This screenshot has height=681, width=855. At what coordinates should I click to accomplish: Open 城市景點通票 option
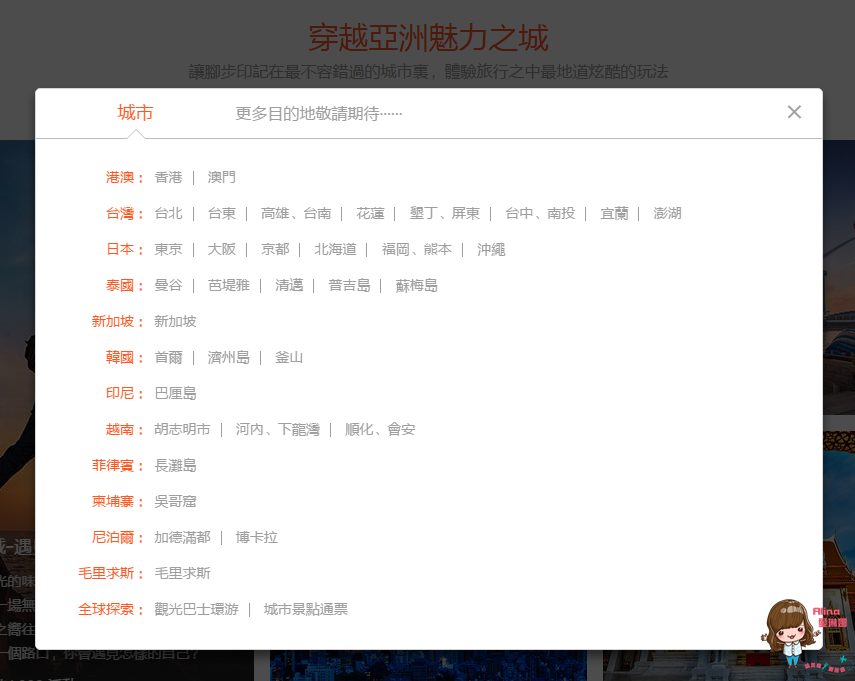tap(306, 609)
